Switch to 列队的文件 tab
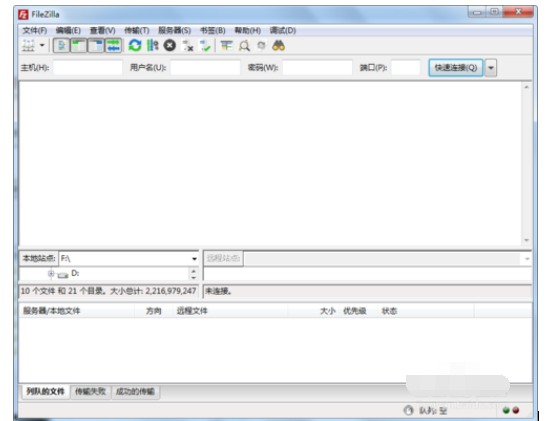 click(x=45, y=392)
